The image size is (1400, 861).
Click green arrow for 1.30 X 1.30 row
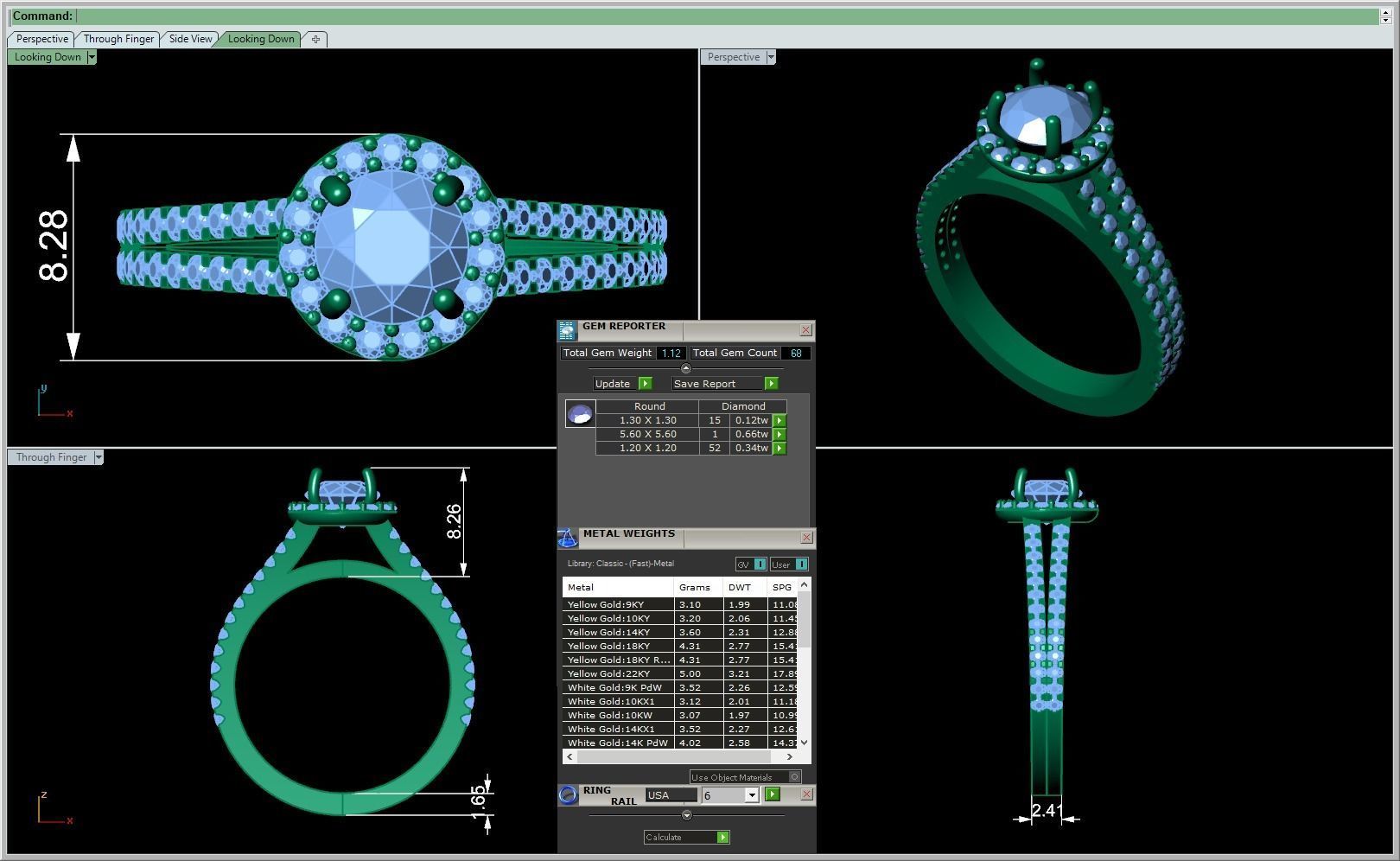[780, 420]
